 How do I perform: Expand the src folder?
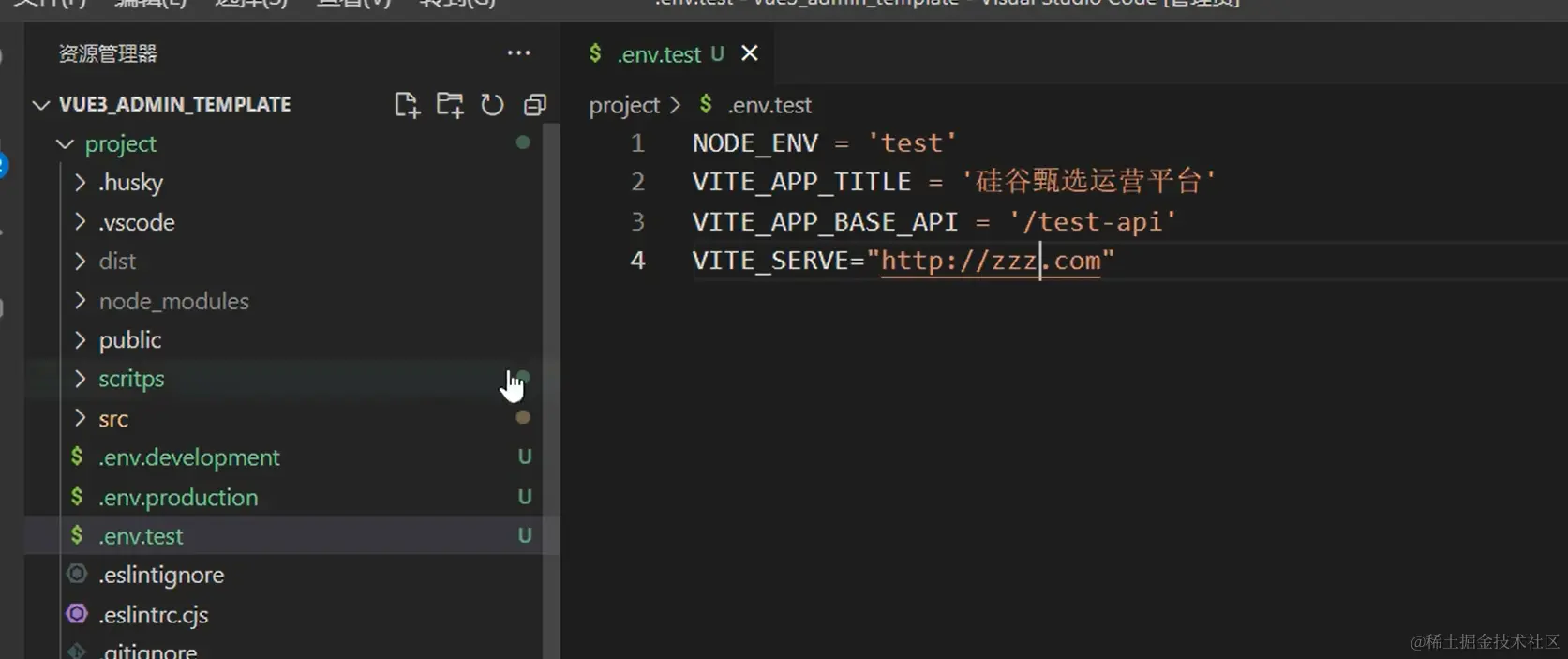(81, 418)
